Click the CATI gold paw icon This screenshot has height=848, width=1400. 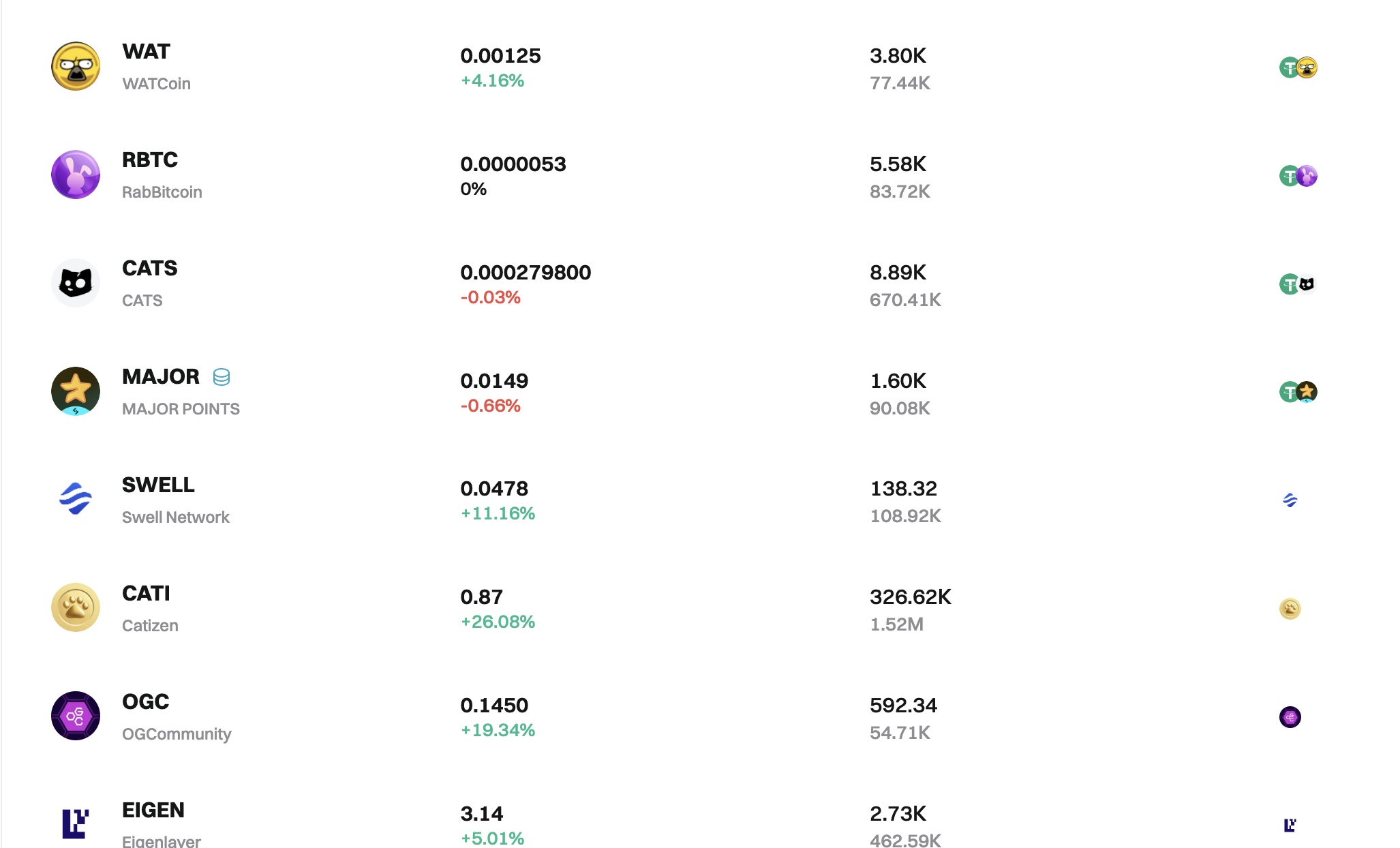(76, 607)
